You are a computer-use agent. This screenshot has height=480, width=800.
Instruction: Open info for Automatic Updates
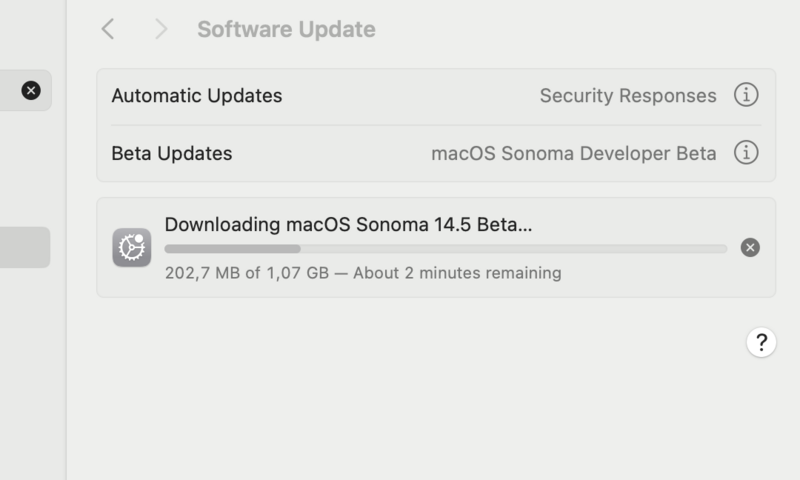pyautogui.click(x=746, y=96)
